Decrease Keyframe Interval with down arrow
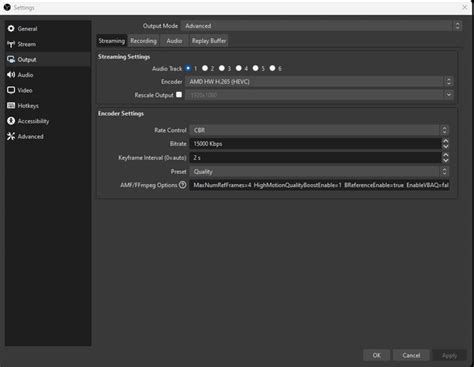This screenshot has width=474, height=367. (x=446, y=160)
